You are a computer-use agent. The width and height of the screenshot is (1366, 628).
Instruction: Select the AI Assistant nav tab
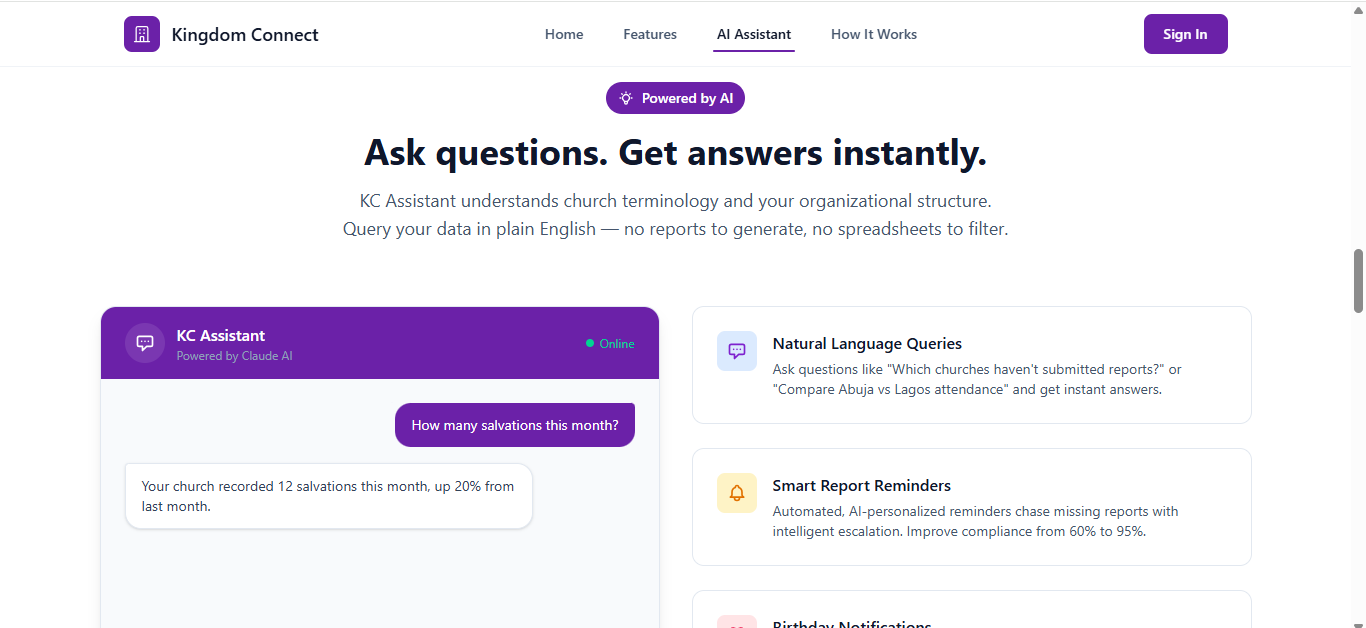[x=754, y=34]
